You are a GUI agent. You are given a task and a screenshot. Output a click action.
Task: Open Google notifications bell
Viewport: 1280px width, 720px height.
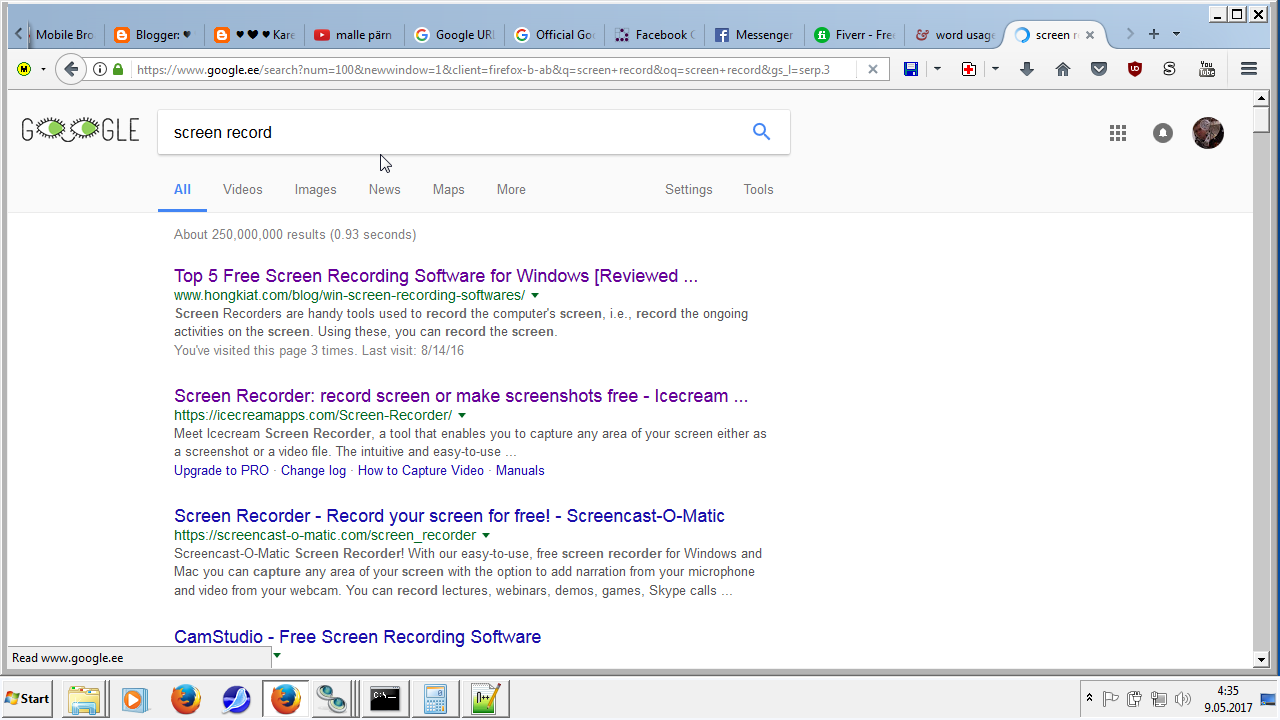[1162, 133]
